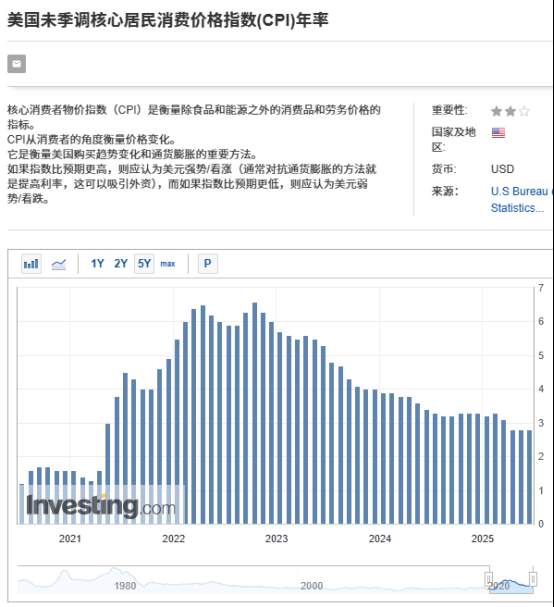Viewport: 554px width, 607px height.
Task: Click the 2025 x-axis label
Action: 482,538
